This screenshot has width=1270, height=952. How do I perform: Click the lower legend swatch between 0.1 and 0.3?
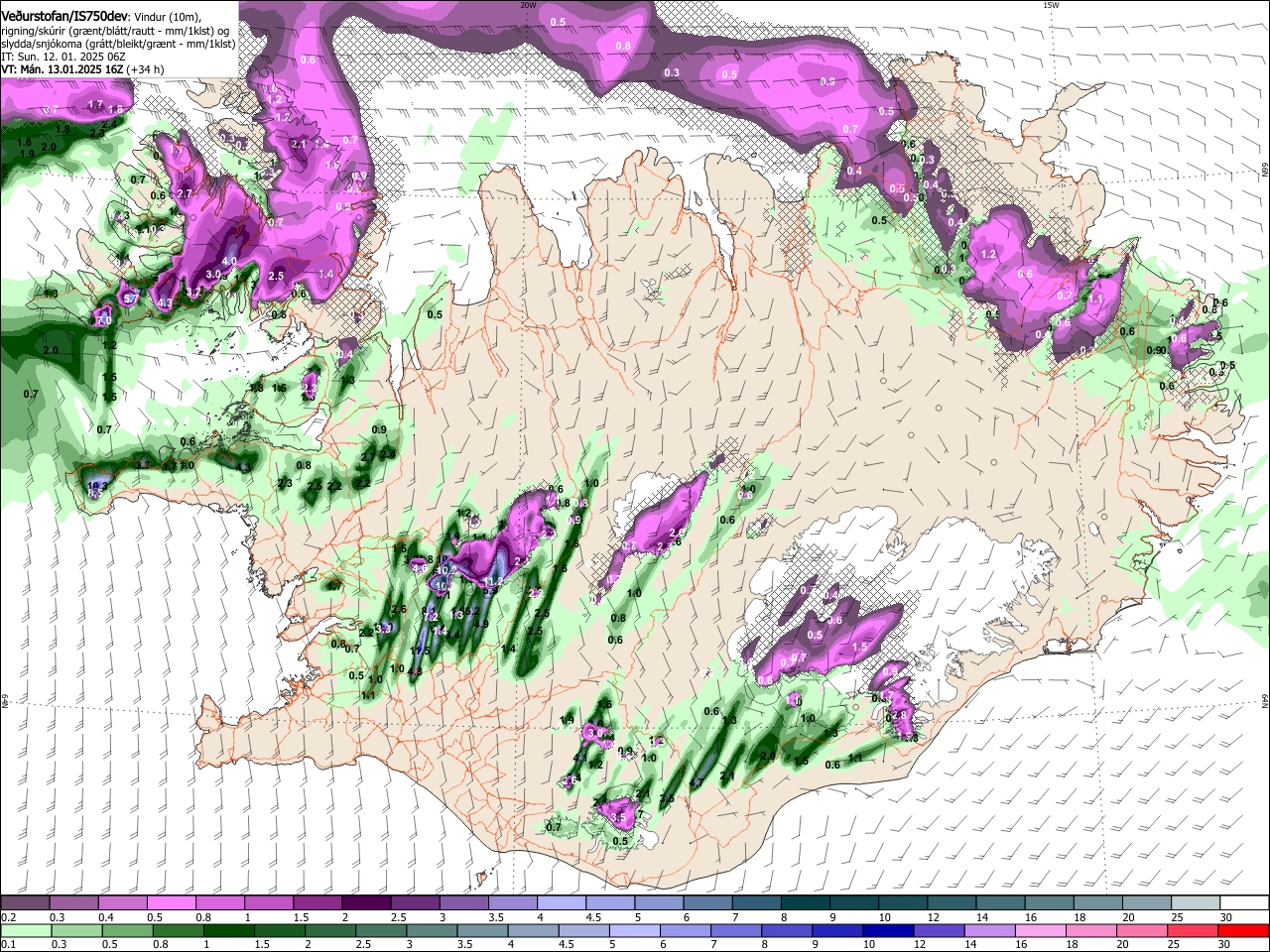[x=25, y=930]
